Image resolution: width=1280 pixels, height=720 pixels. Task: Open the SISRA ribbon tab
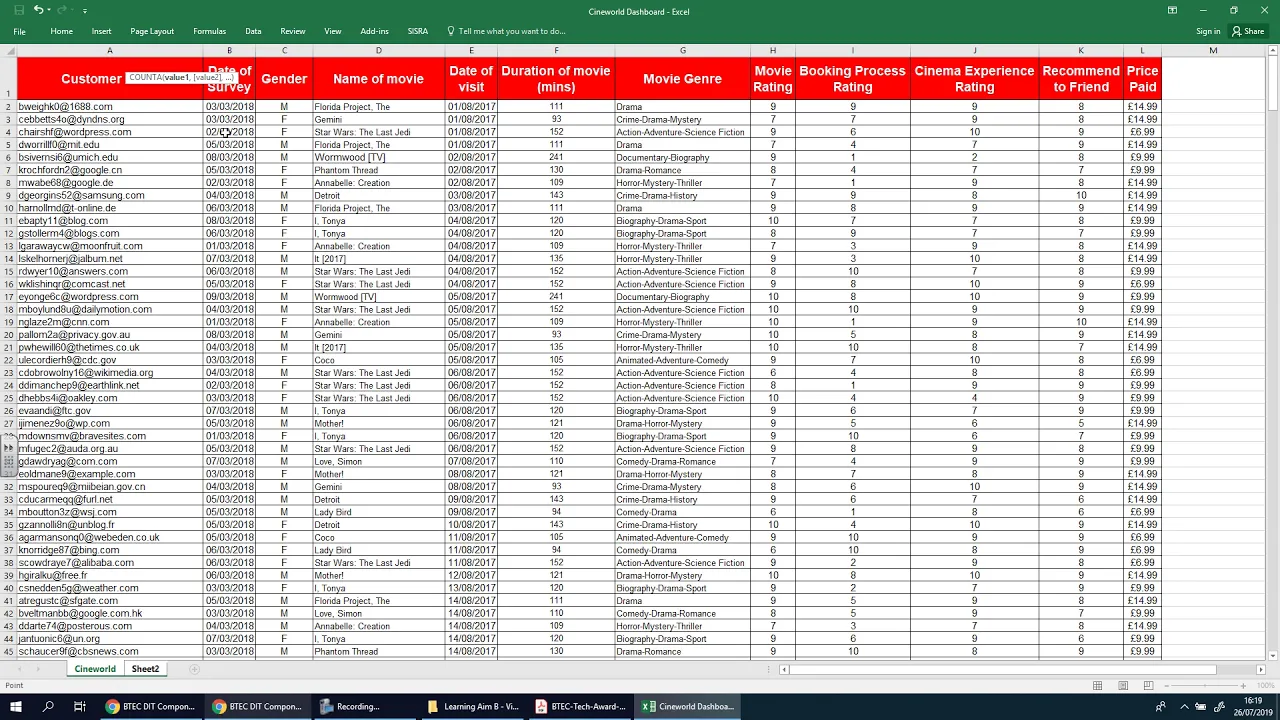[418, 31]
